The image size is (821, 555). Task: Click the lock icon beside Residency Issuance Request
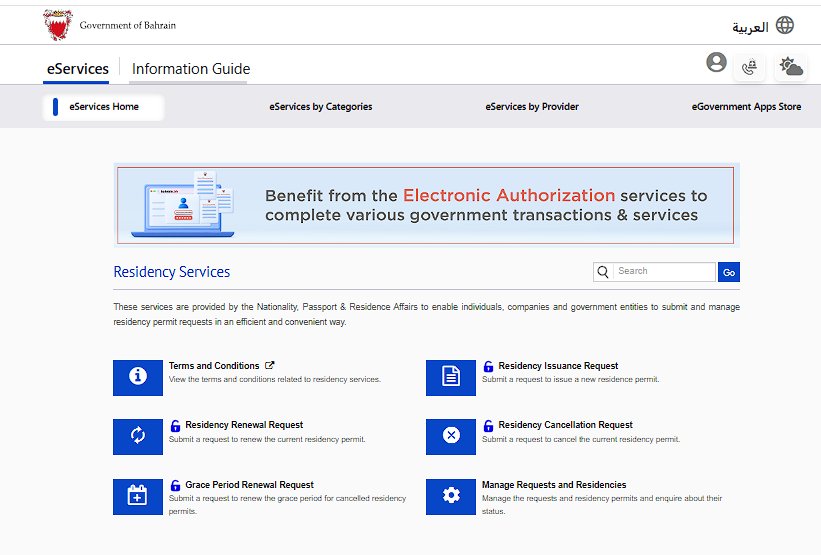tap(488, 366)
